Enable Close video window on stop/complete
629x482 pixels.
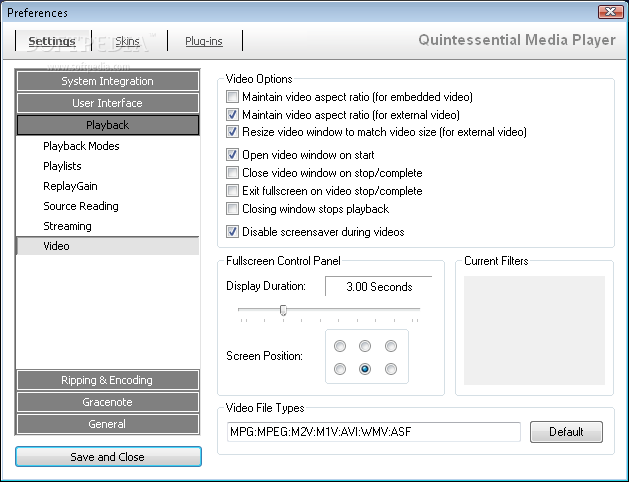pos(232,173)
